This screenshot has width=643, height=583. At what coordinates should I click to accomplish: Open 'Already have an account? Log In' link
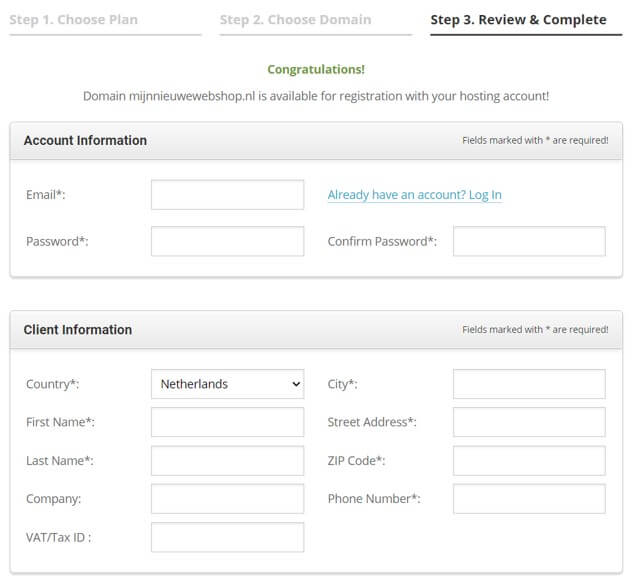(414, 195)
